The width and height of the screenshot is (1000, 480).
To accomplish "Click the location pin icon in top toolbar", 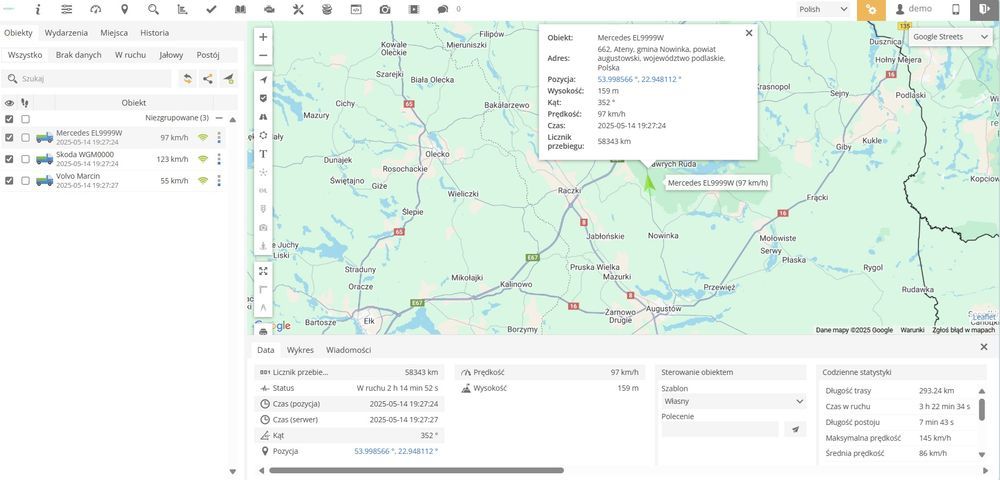I will pos(124,10).
